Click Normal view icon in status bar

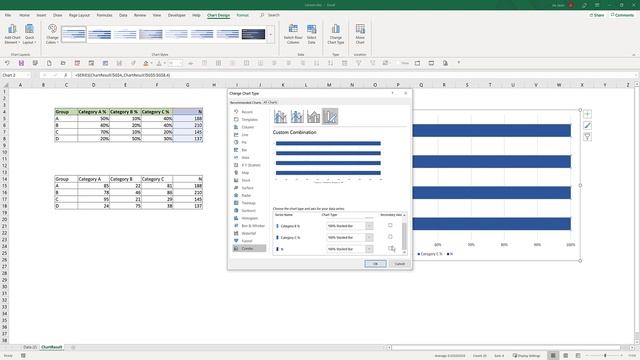click(553, 356)
